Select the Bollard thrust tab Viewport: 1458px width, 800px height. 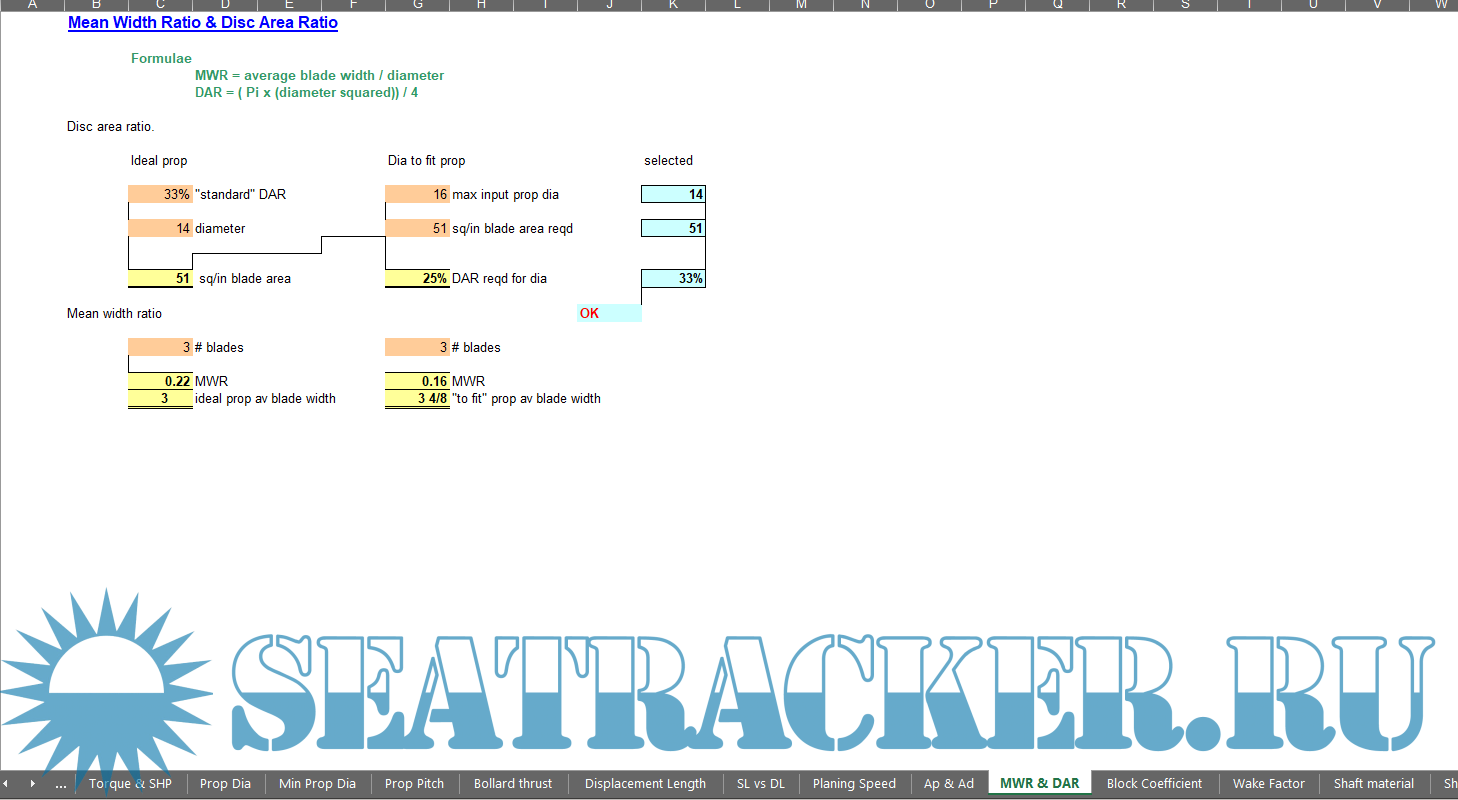tap(513, 783)
